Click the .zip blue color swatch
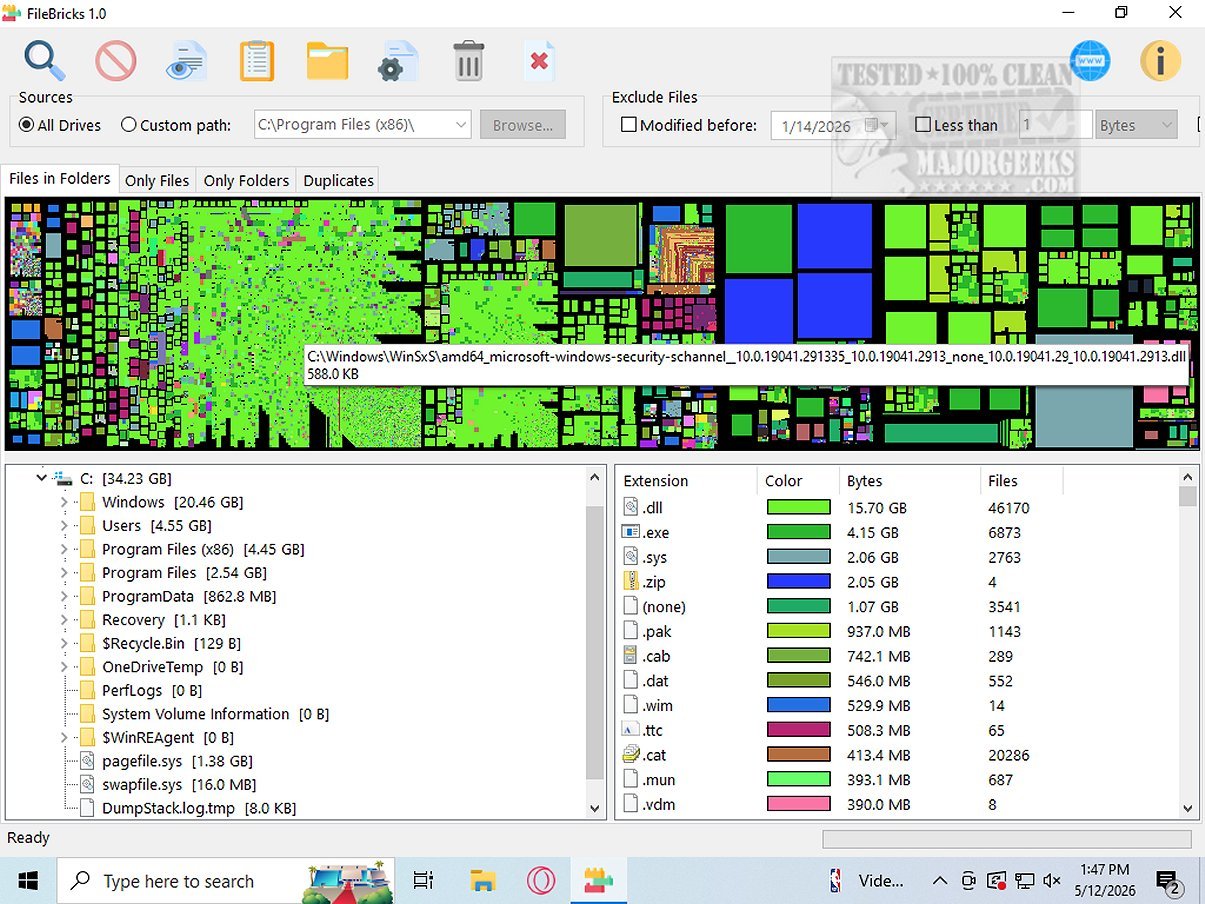 tap(798, 581)
